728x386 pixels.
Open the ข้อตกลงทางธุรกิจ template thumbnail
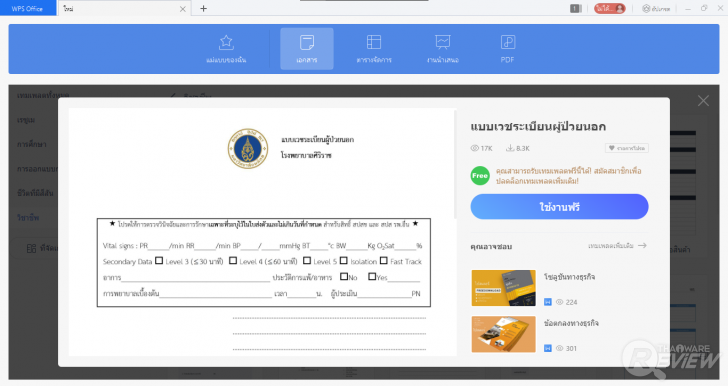[503, 334]
